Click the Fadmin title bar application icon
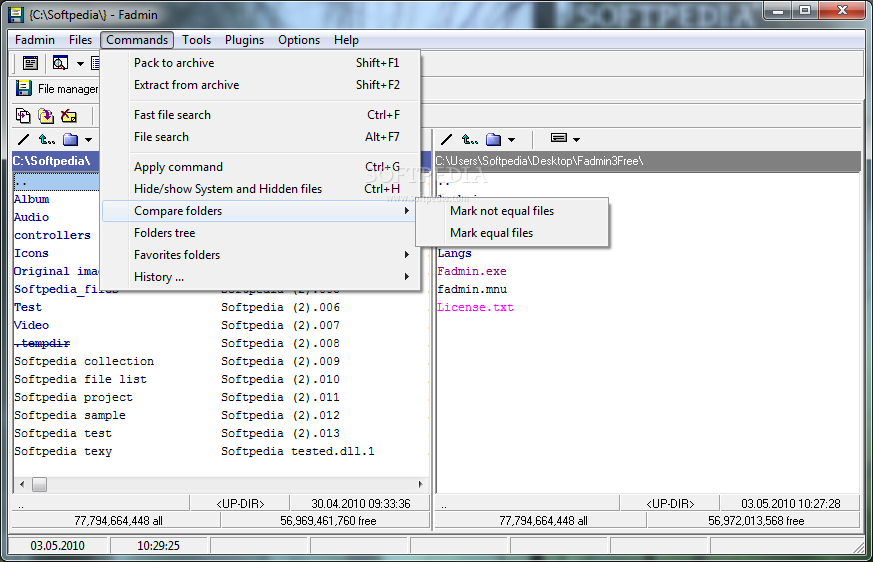Image resolution: width=873 pixels, height=562 pixels. 16,14
